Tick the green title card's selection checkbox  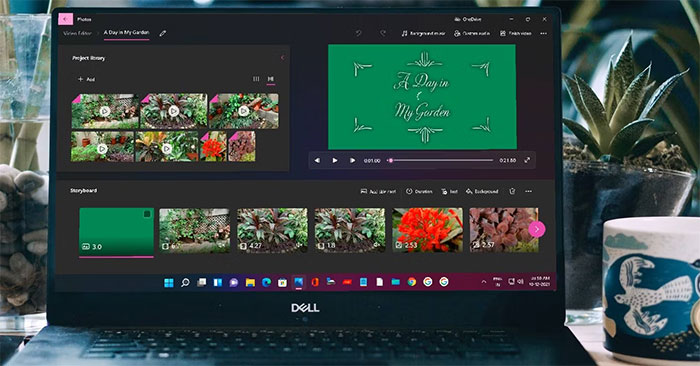tap(146, 215)
